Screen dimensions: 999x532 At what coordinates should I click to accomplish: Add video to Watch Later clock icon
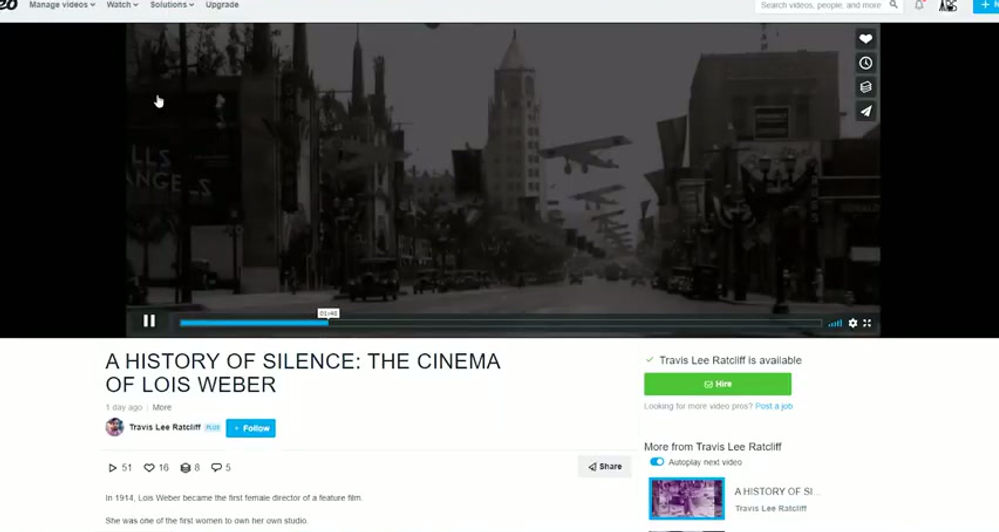coord(865,63)
